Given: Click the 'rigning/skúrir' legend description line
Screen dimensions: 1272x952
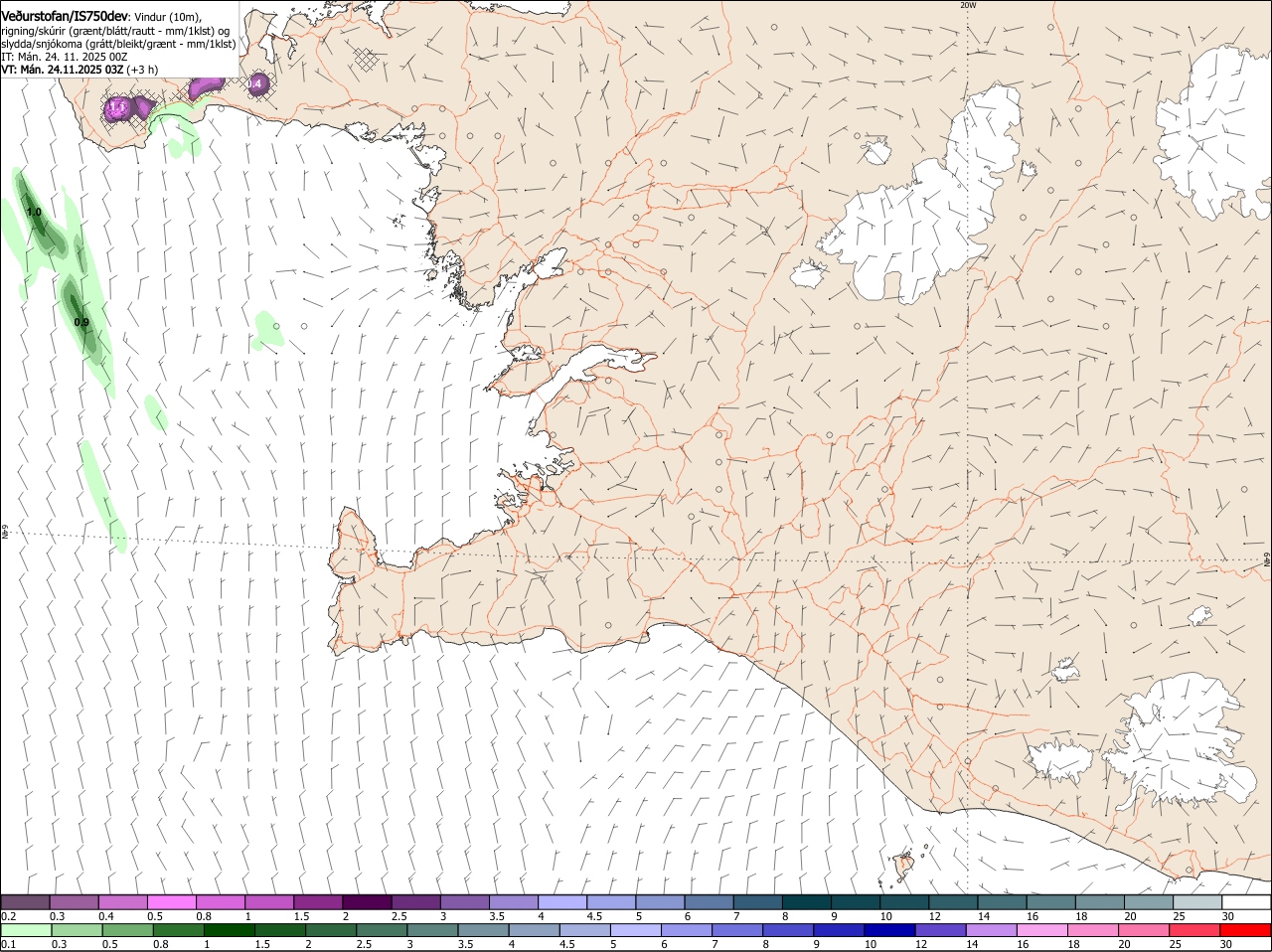Looking at the screenshot, I should click(x=115, y=31).
